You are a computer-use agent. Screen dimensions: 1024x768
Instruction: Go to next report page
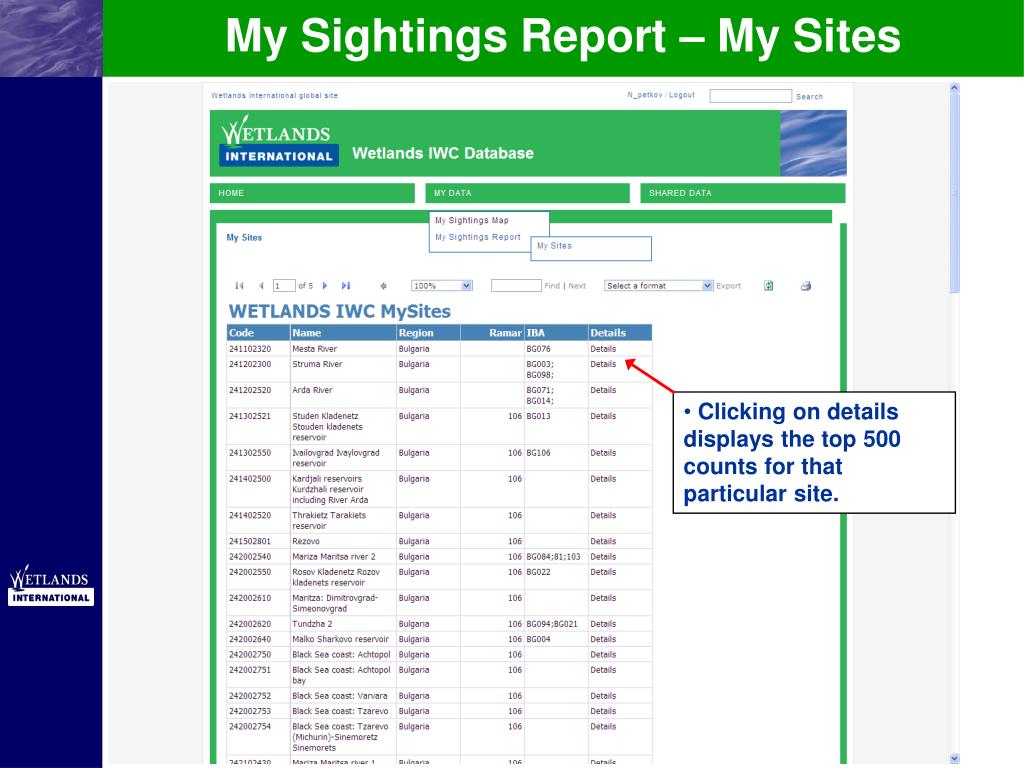(325, 285)
